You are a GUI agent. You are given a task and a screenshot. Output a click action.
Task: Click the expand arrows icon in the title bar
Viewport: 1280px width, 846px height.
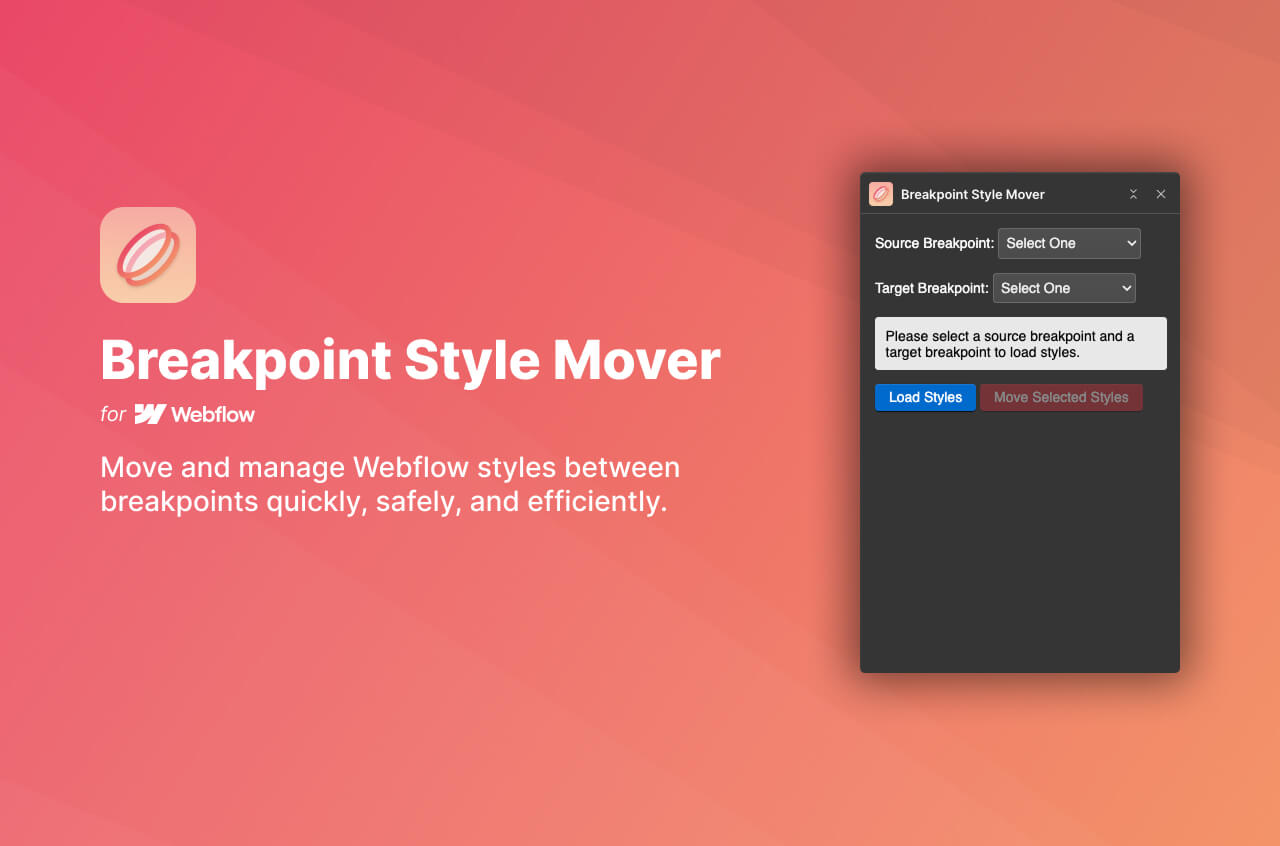tap(1133, 194)
